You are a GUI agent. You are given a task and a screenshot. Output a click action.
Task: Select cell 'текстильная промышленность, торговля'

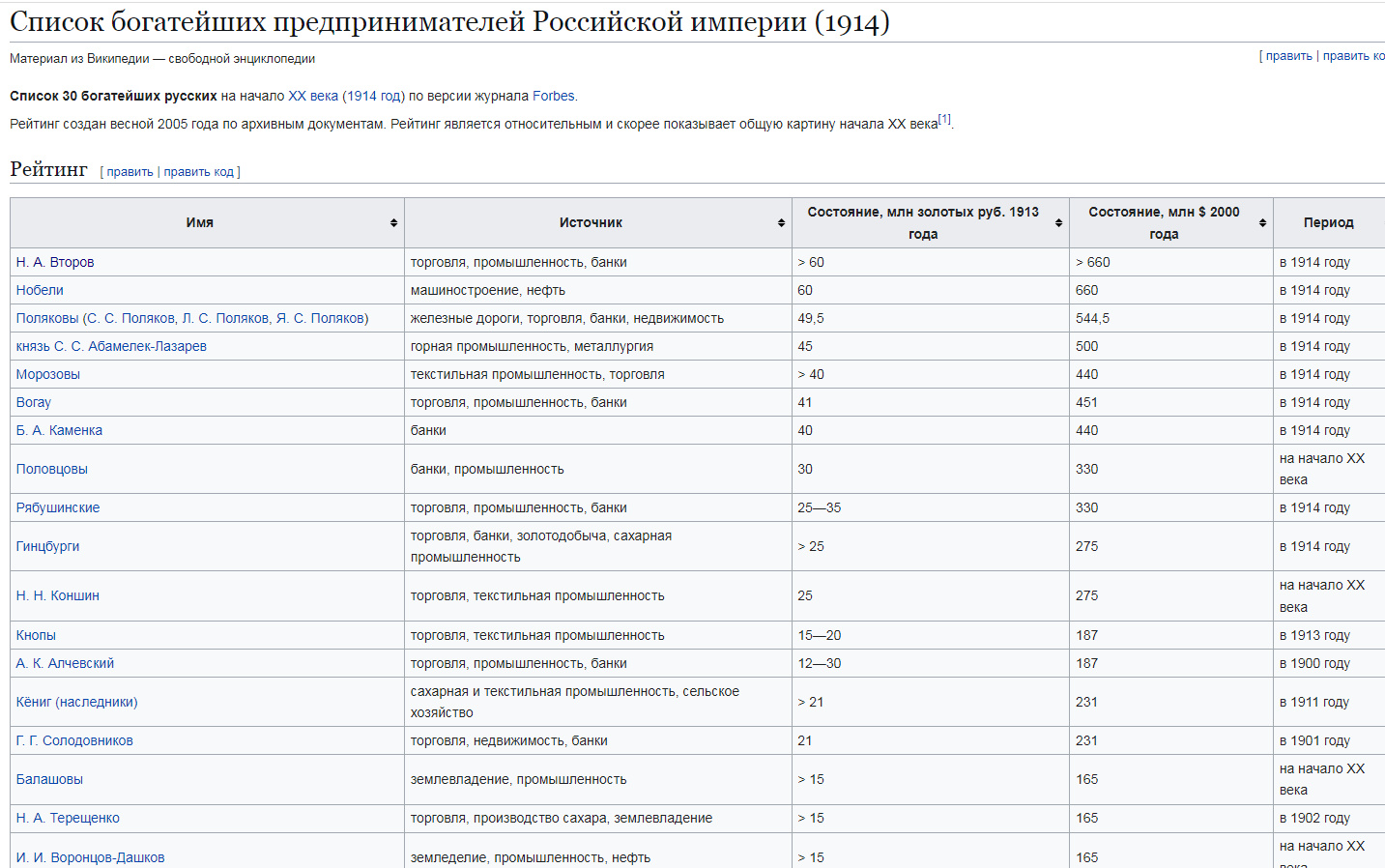pyautogui.click(x=598, y=374)
